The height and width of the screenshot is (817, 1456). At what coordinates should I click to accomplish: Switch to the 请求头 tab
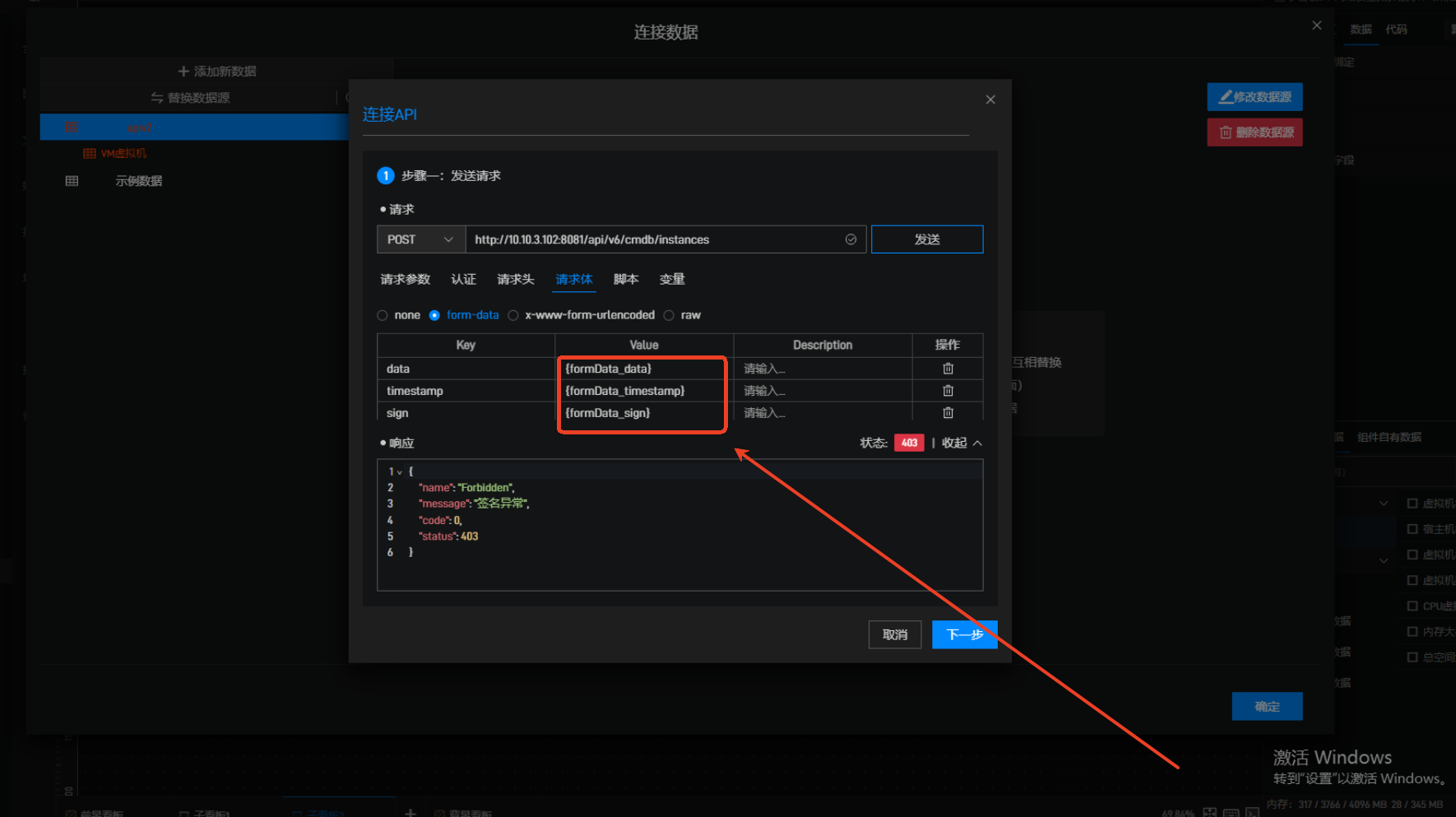[x=515, y=280]
